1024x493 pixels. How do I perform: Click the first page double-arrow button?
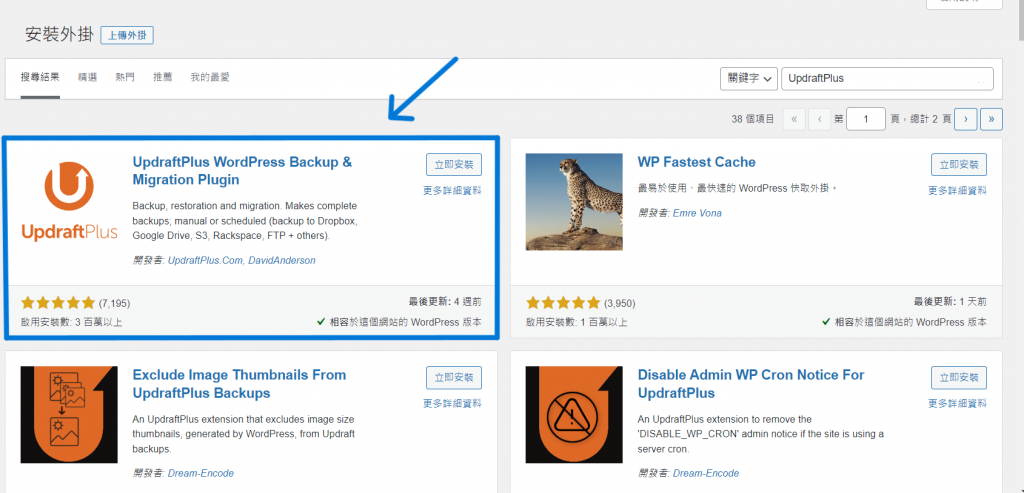pyautogui.click(x=793, y=119)
